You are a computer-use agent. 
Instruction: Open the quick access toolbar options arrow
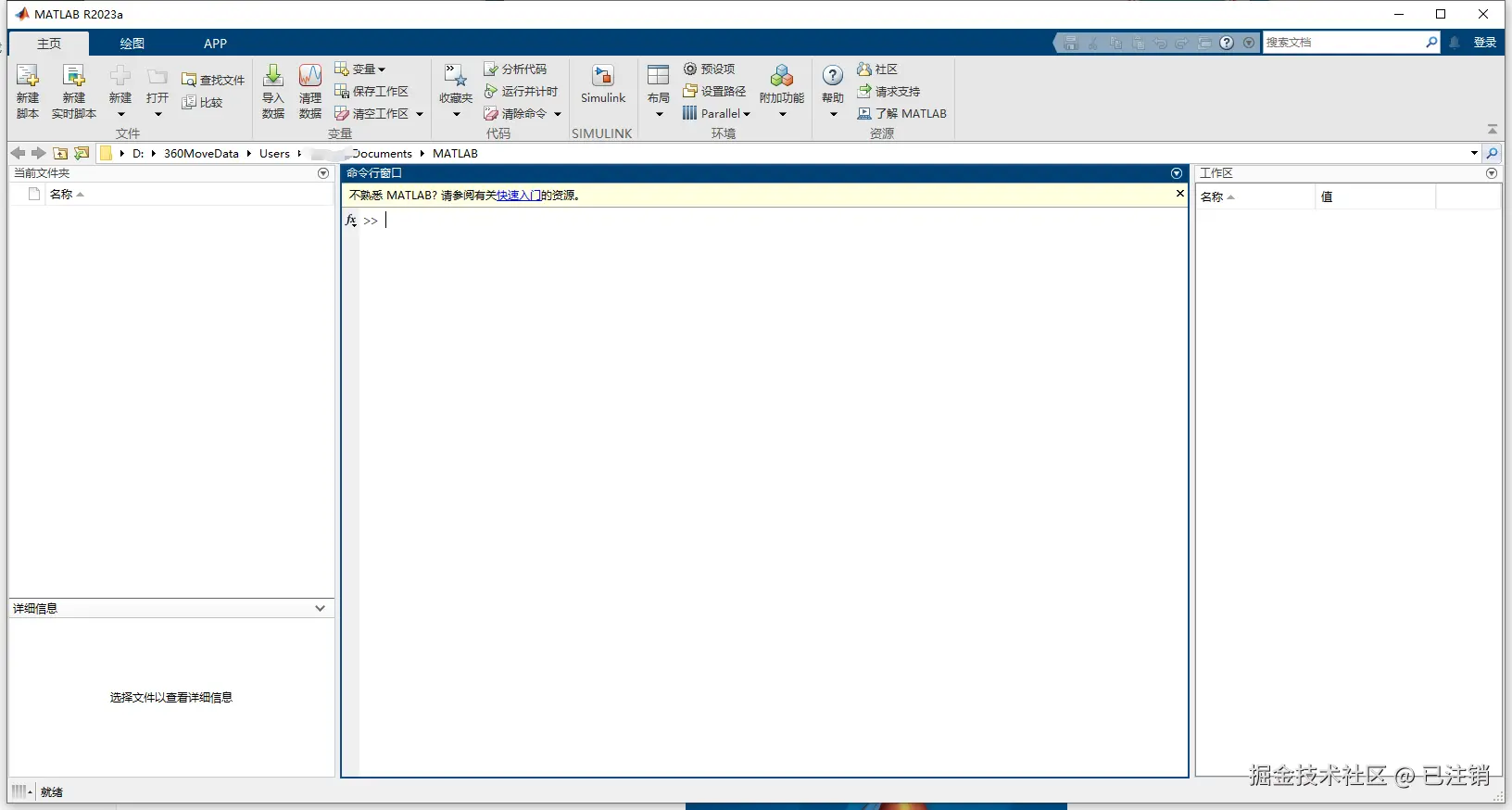coord(1249,43)
